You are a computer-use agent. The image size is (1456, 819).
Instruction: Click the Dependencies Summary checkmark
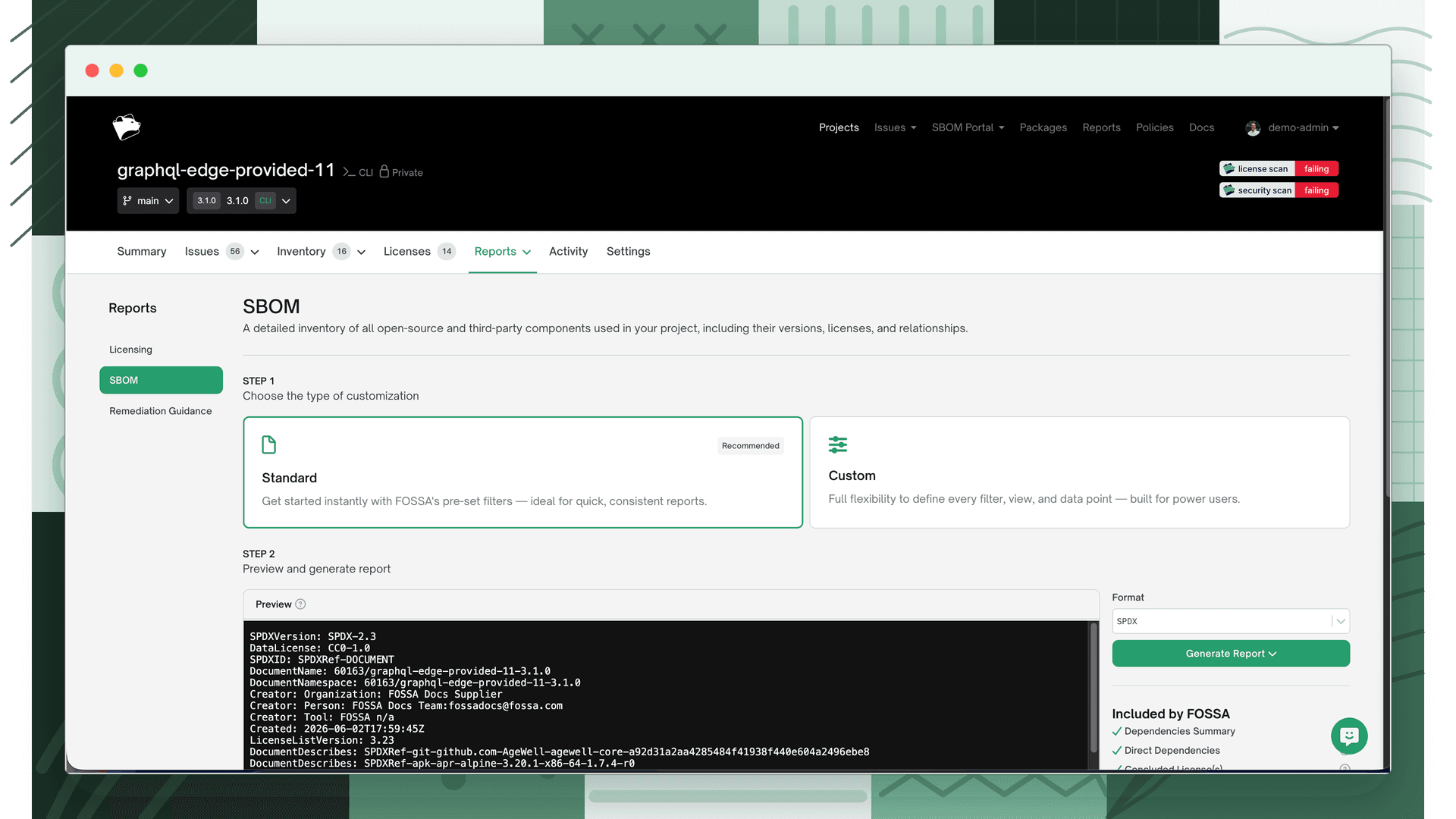pos(1117,732)
